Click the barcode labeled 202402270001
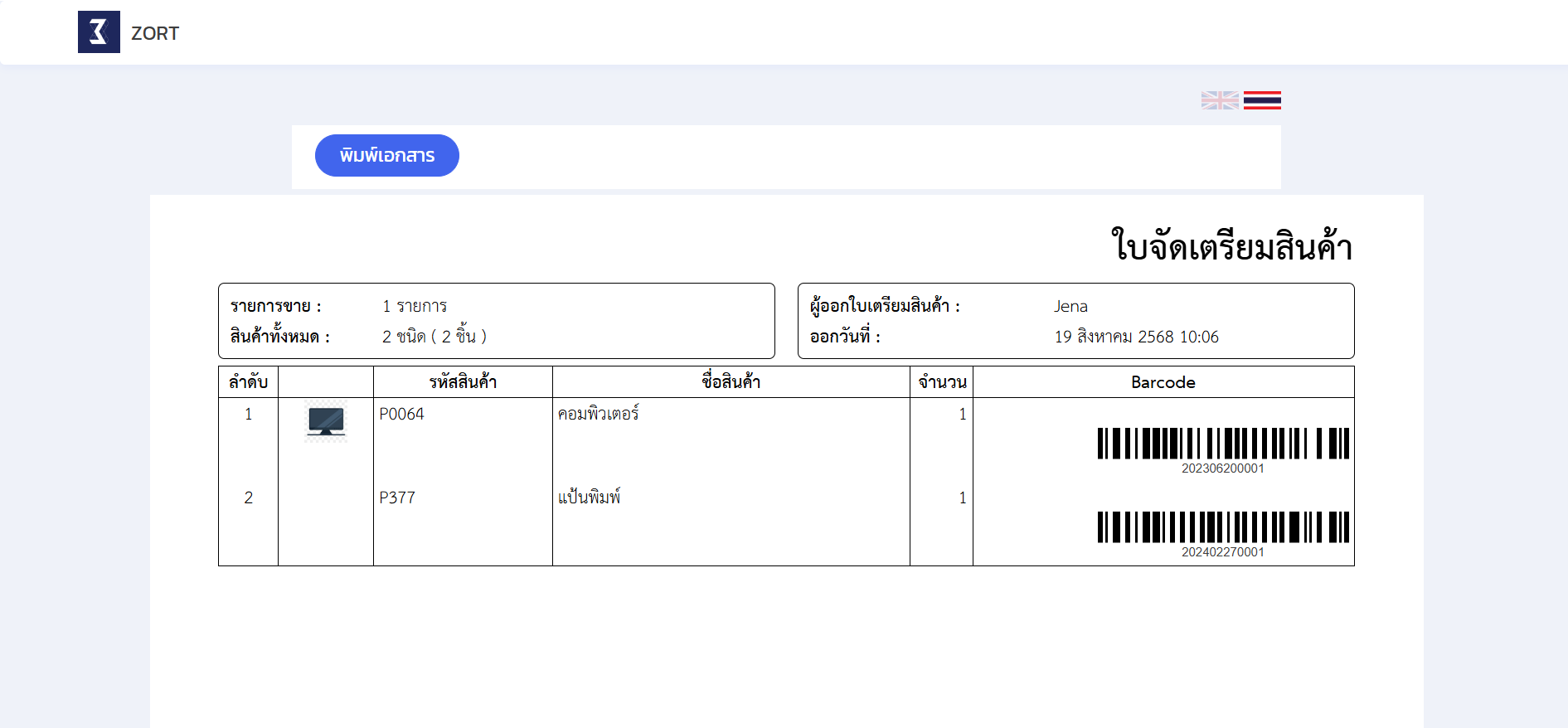Image resolution: width=1568 pixels, height=728 pixels. [1223, 527]
